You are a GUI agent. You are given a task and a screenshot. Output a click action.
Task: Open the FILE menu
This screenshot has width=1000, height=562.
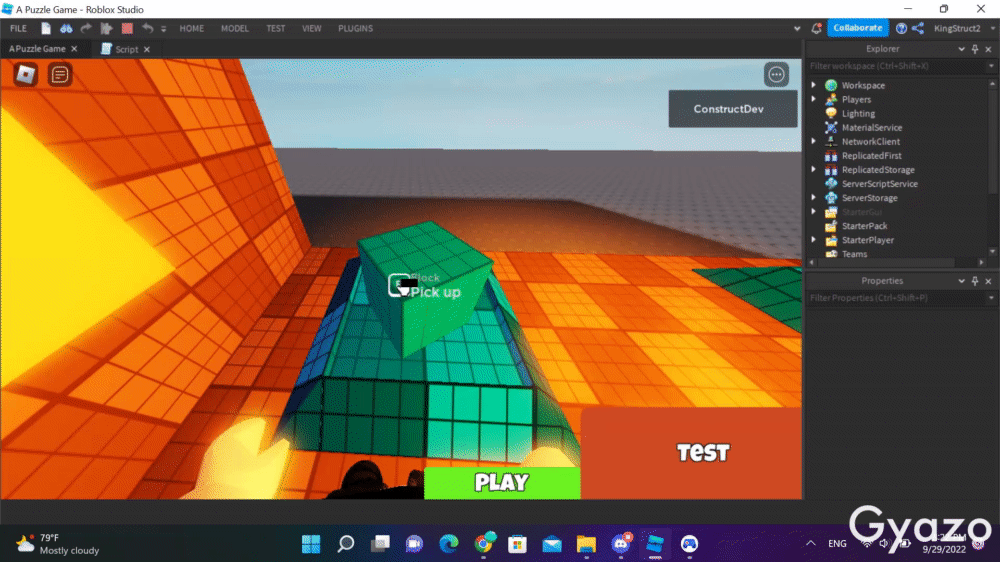coord(18,28)
